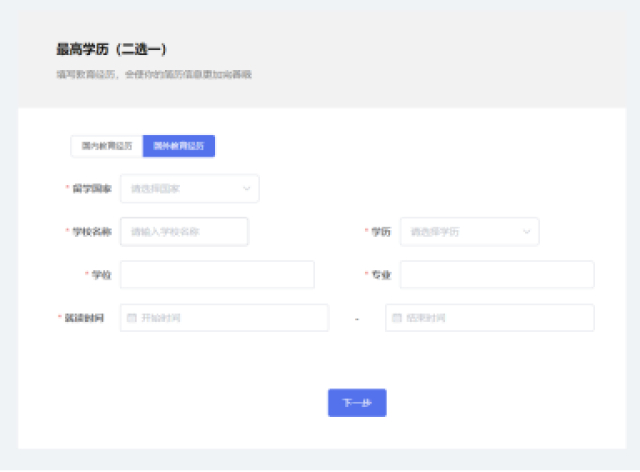Click the 留学国家 field label
This screenshot has height=472, width=640.
pyautogui.click(x=92, y=189)
